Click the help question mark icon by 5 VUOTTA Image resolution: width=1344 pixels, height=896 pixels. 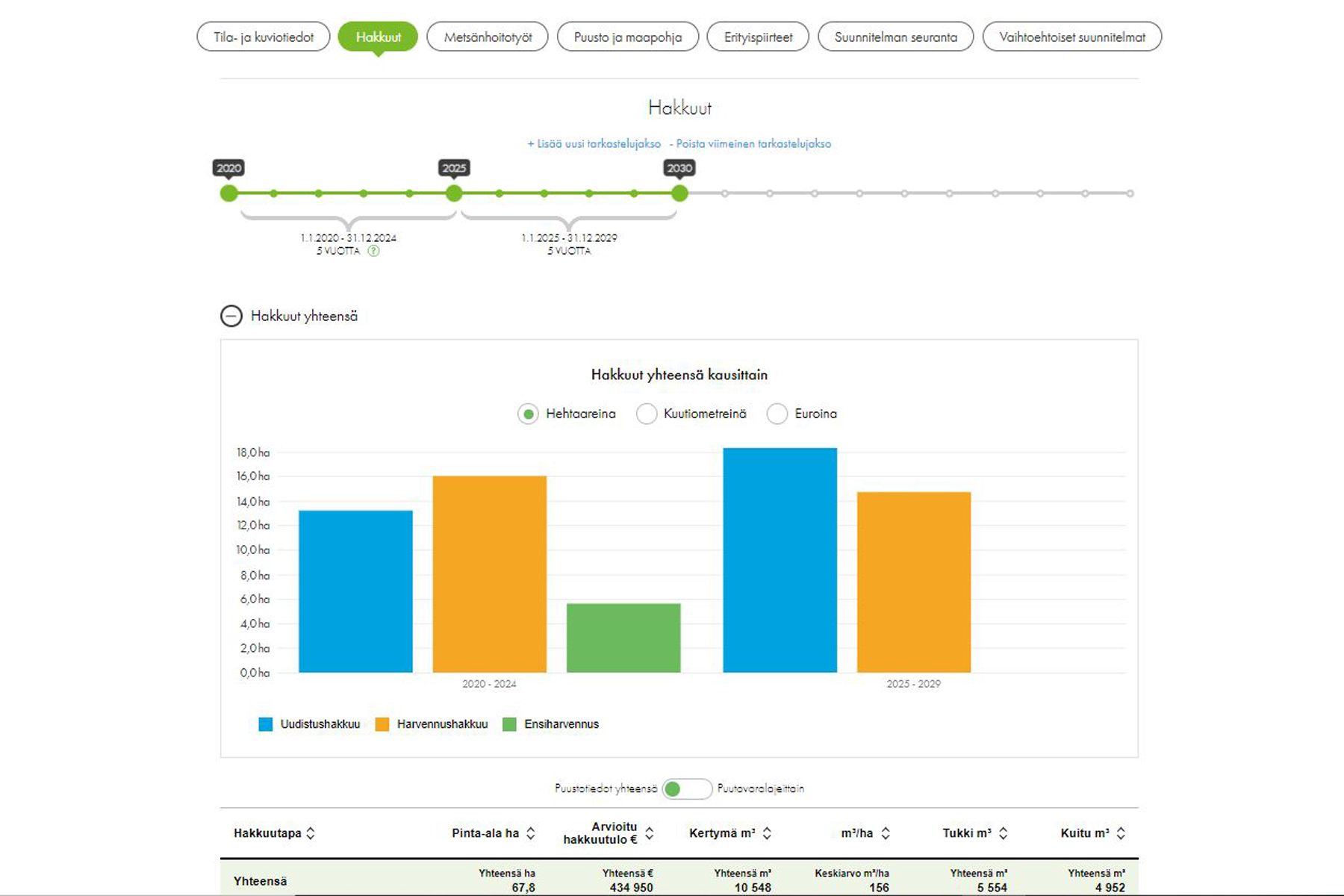(374, 251)
